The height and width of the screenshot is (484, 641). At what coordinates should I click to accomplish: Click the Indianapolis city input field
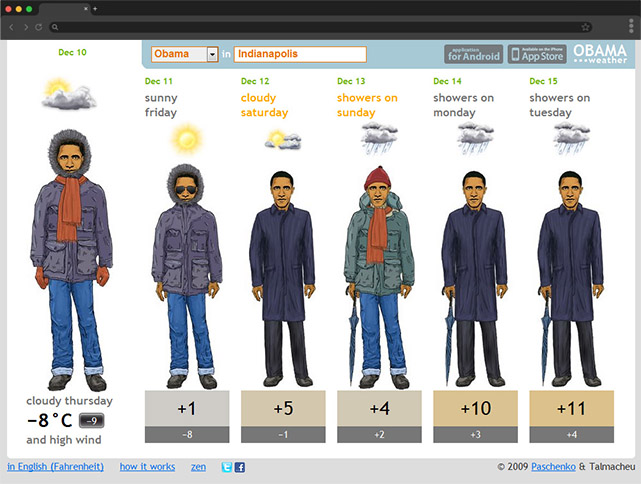(x=300, y=54)
